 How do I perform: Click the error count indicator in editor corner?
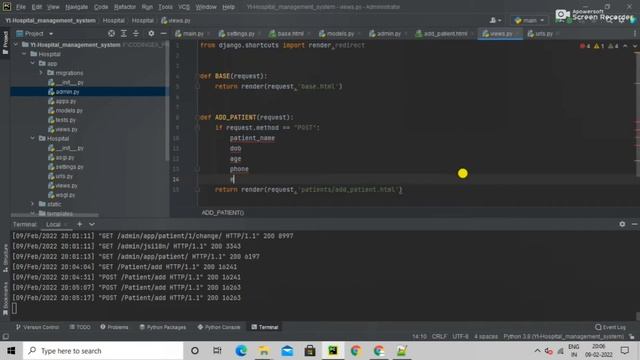(585, 46)
